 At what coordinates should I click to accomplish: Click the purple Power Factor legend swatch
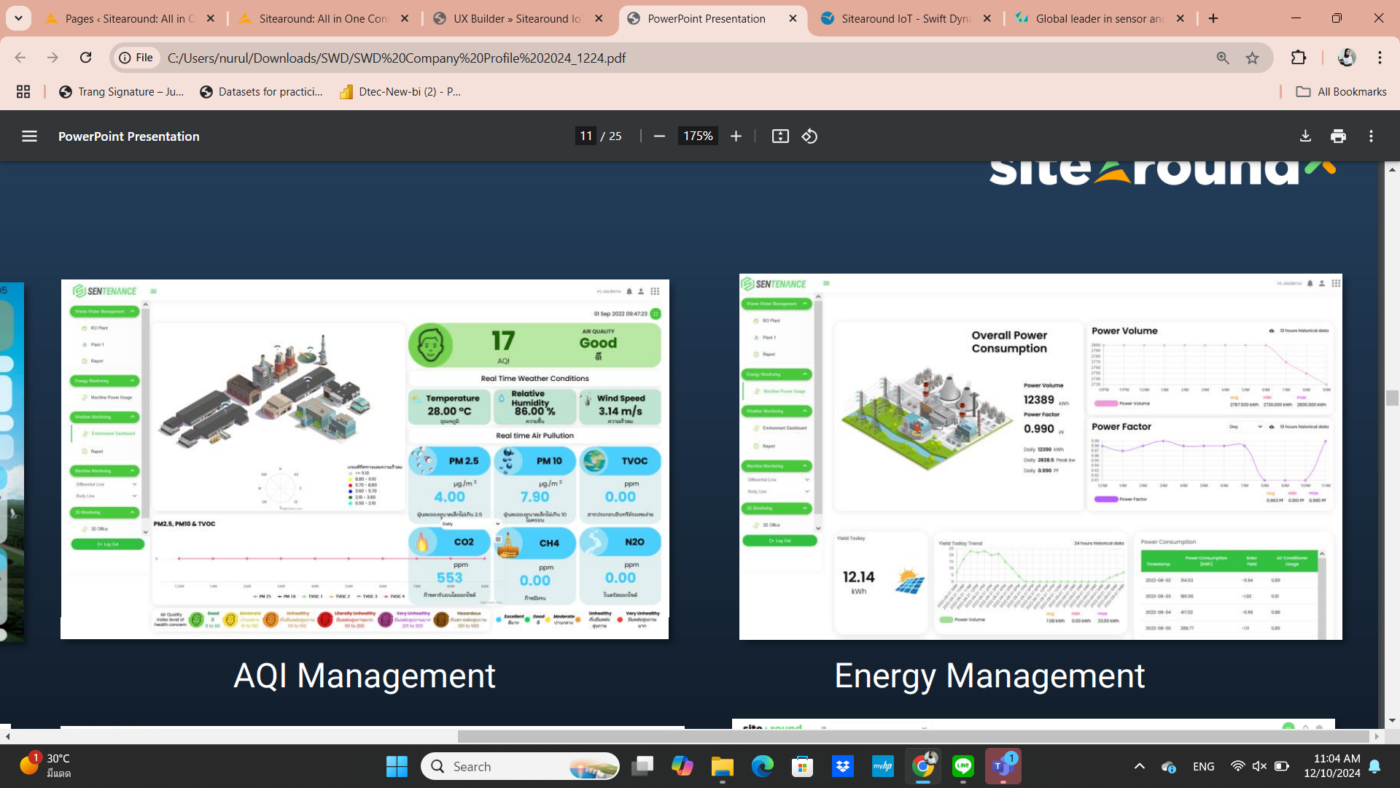click(x=1107, y=498)
